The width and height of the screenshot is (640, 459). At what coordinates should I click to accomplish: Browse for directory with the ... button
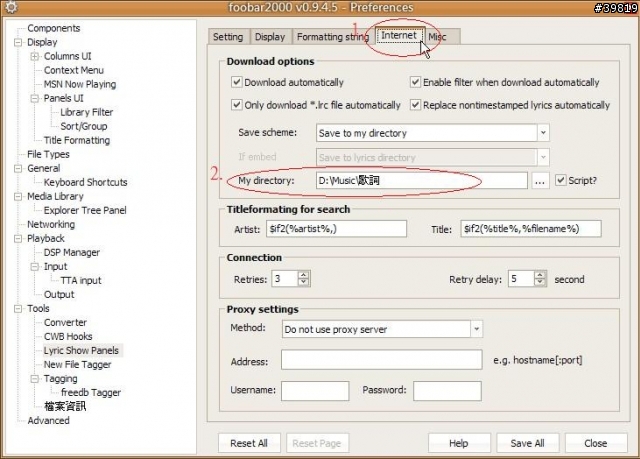[540, 180]
